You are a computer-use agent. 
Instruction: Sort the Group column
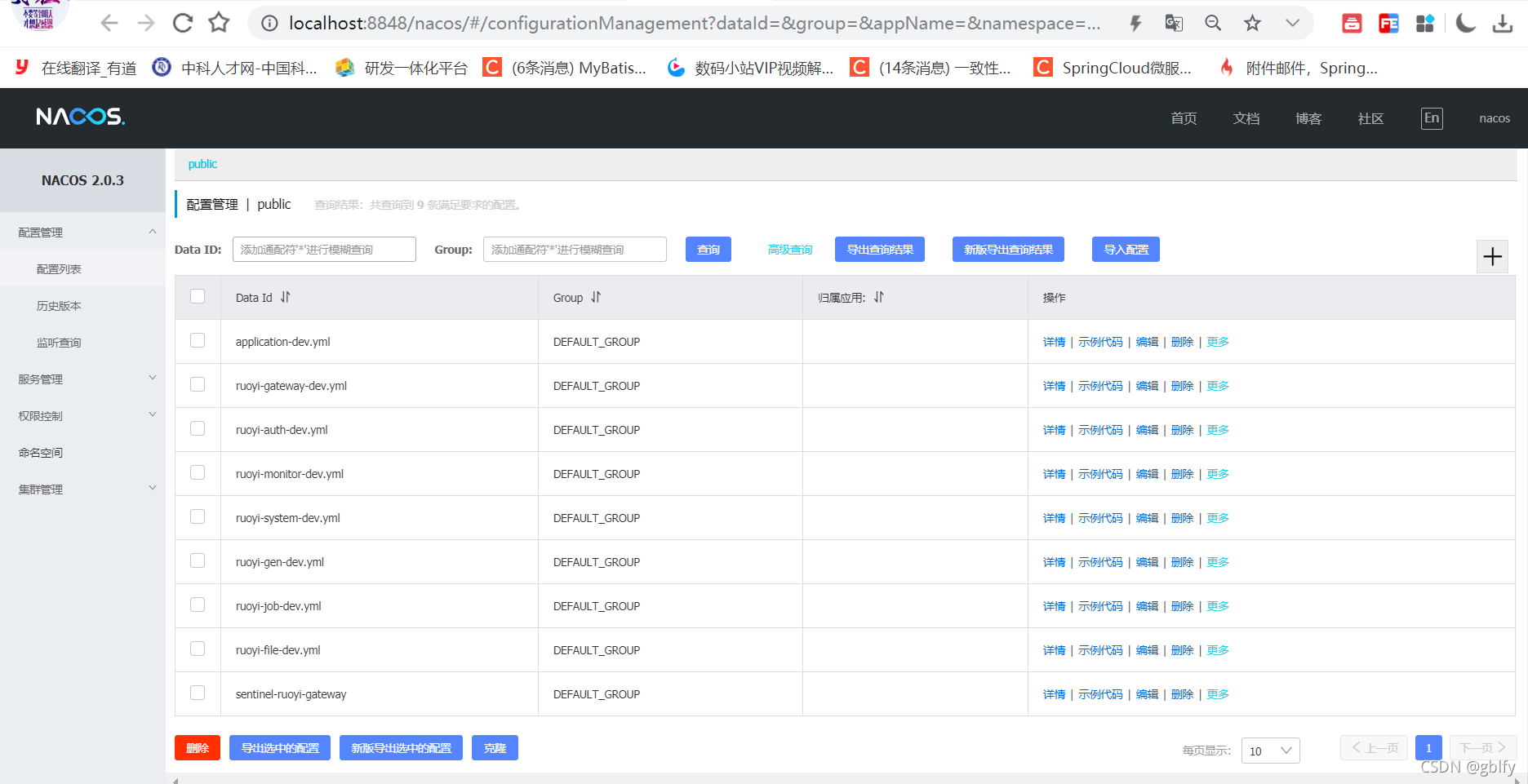click(x=597, y=297)
